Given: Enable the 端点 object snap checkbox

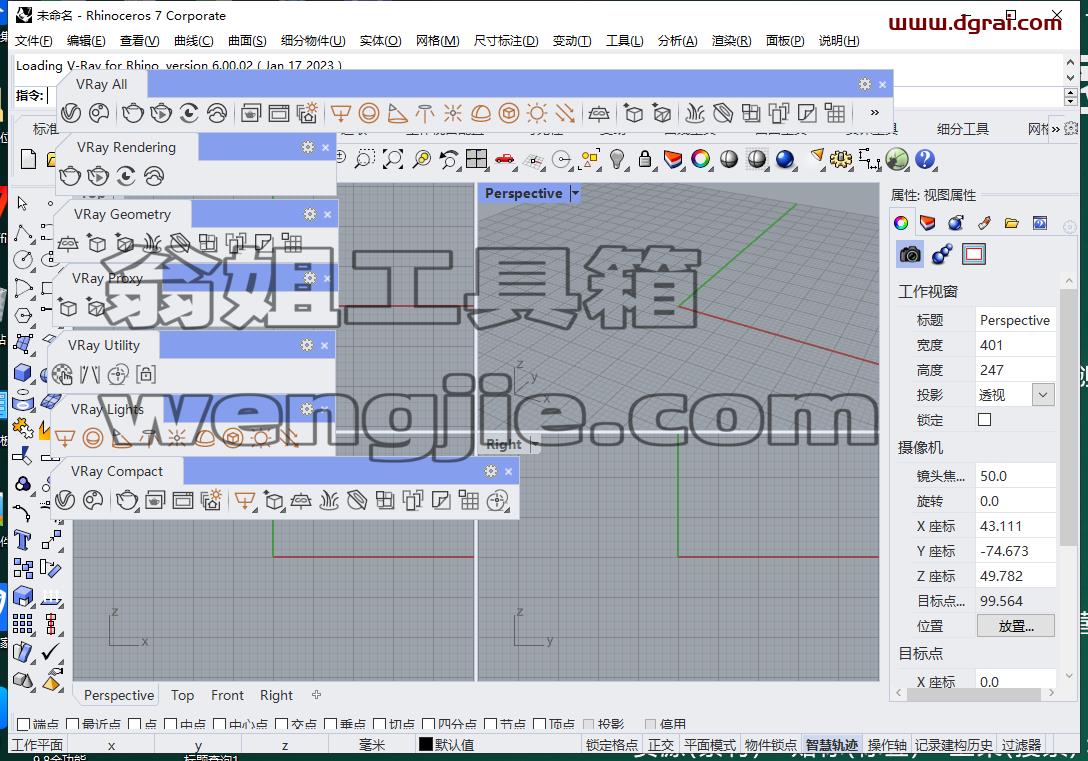Looking at the screenshot, I should [23, 724].
